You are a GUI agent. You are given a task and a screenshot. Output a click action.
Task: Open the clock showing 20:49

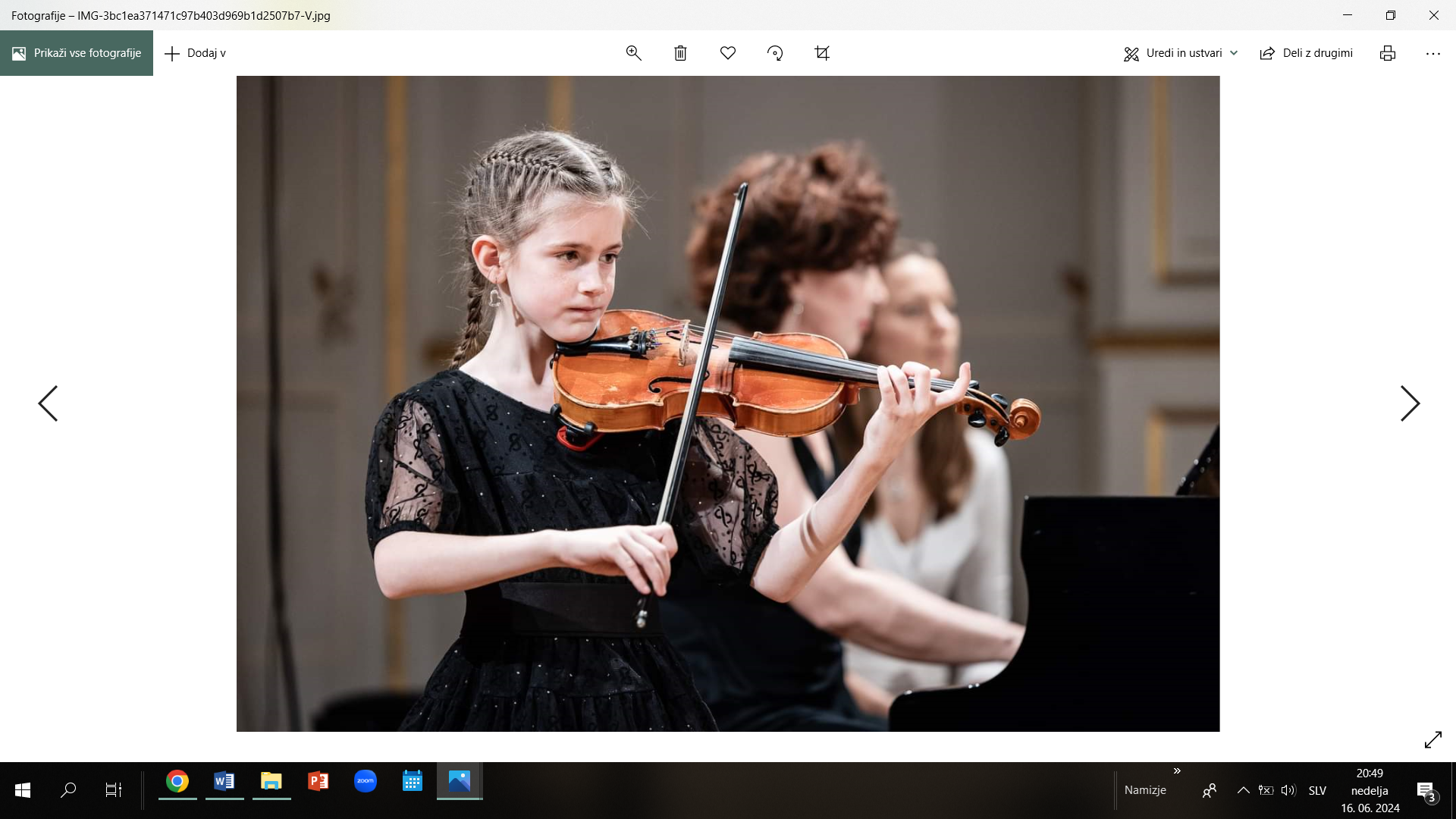[x=1370, y=790]
